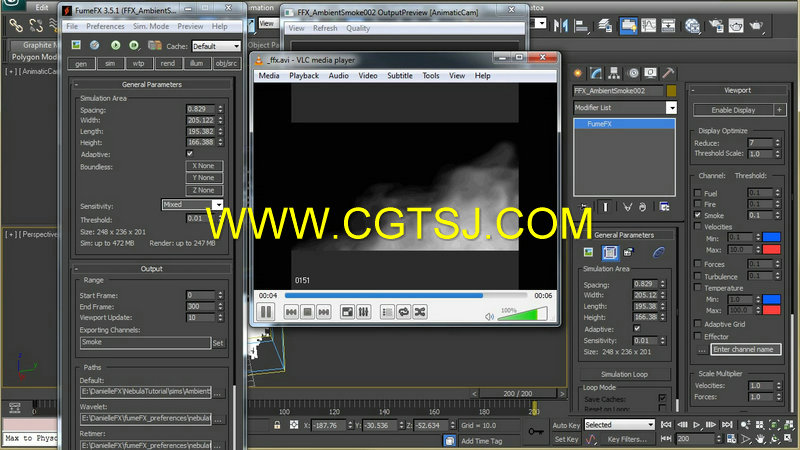Screen dimensions: 800x450
Task: Toggle Fuel channel checkbox
Action: 697,193
